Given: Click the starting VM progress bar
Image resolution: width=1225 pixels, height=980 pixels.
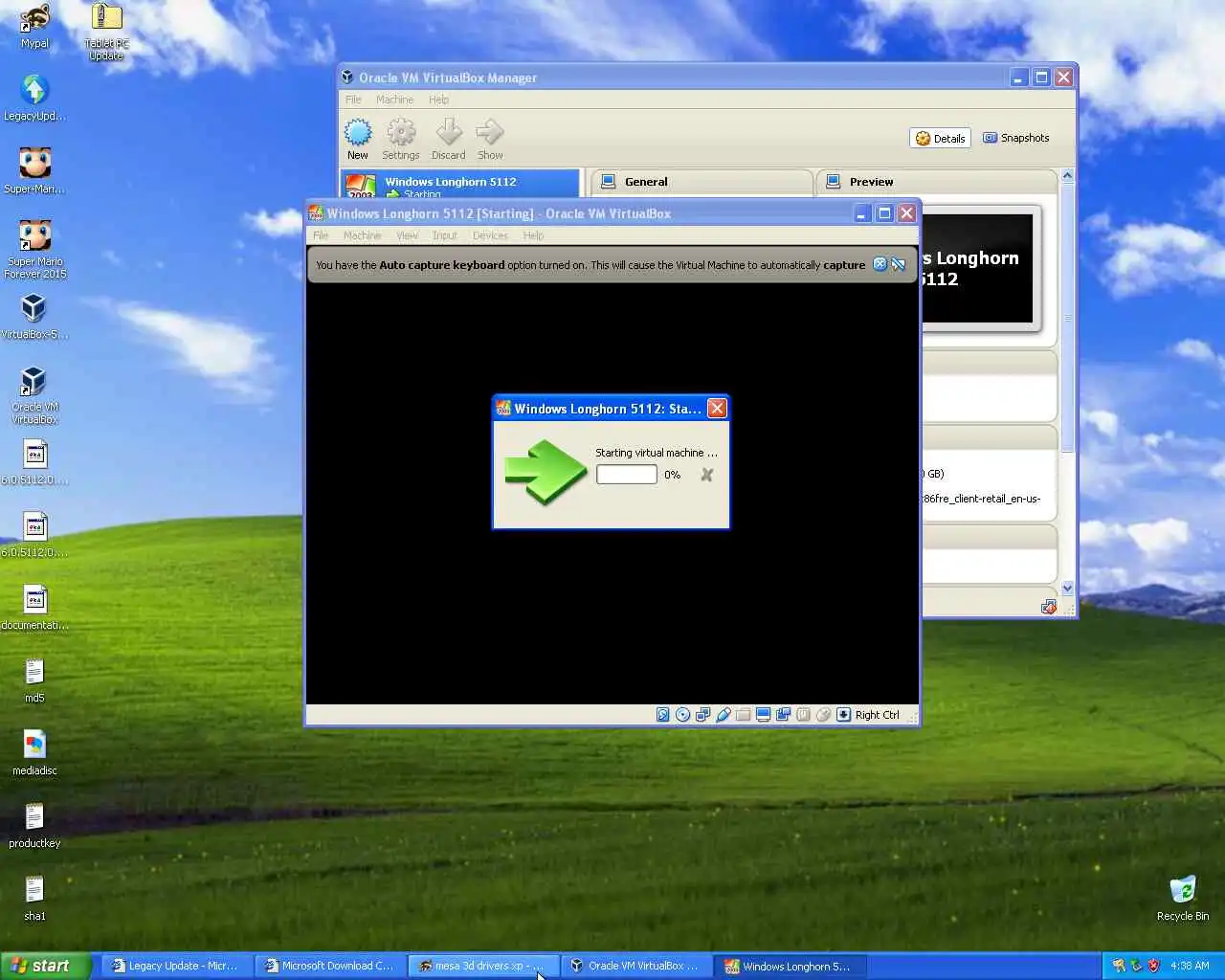Looking at the screenshot, I should 627,475.
